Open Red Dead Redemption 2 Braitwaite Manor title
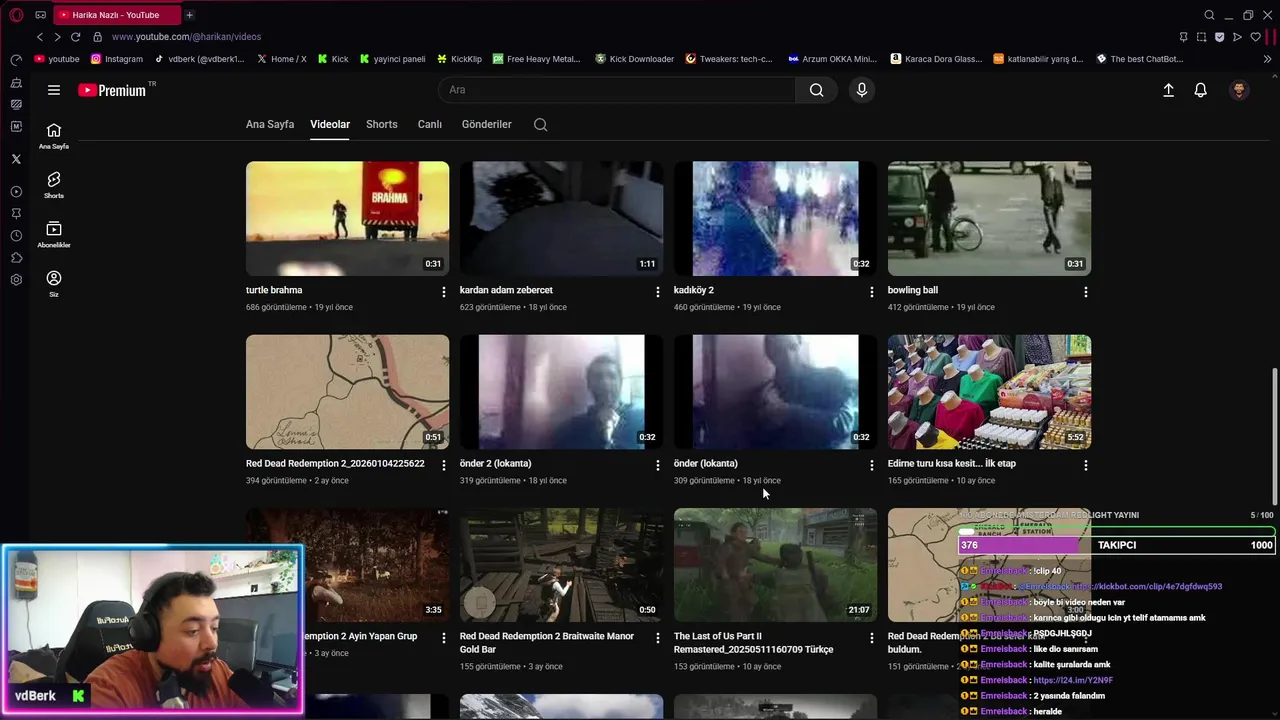Screen dimensions: 1280x720 click(x=547, y=643)
